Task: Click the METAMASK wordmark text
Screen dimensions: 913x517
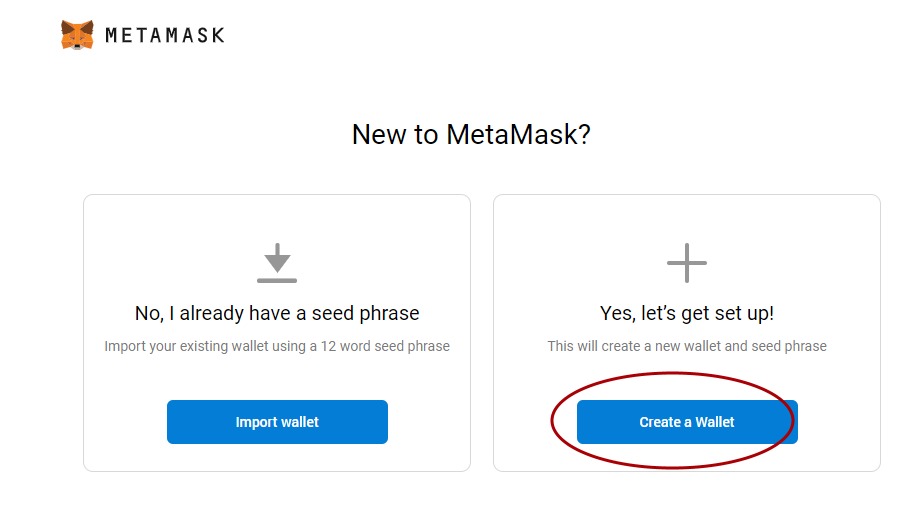Action: pos(165,36)
